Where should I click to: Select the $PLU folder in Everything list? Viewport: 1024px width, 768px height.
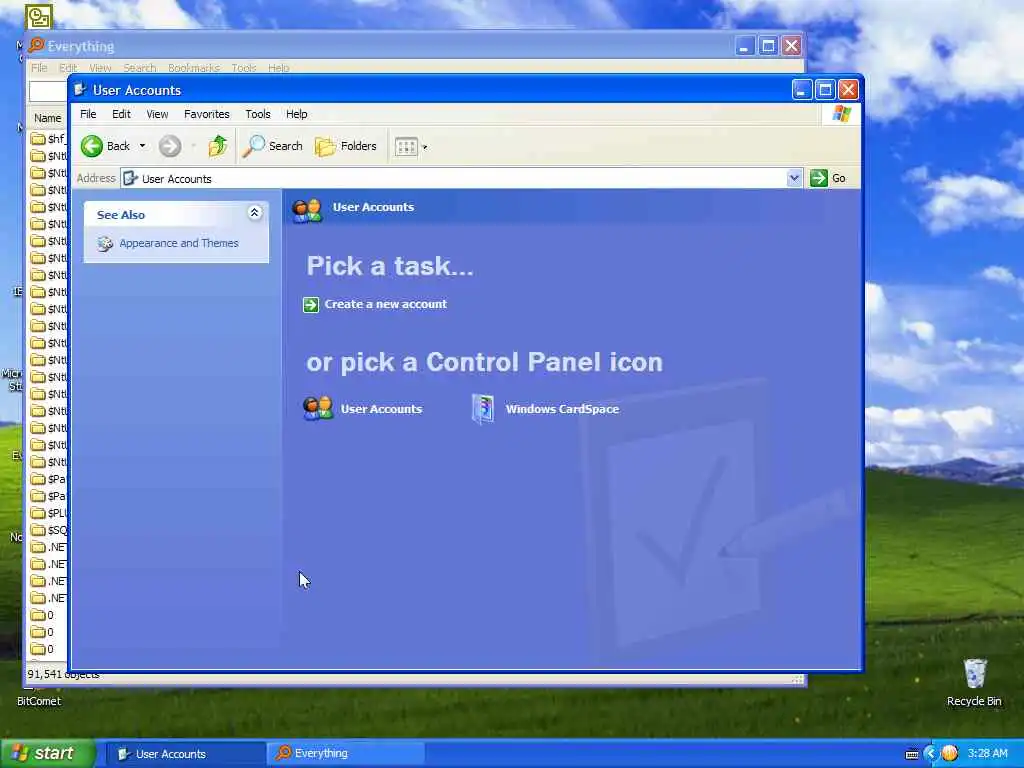pyautogui.click(x=49, y=513)
